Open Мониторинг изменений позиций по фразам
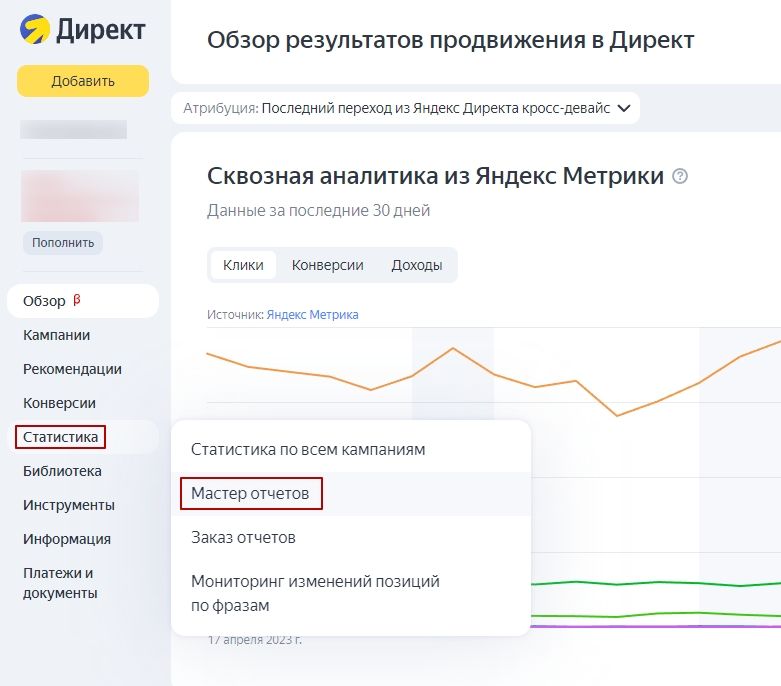Screen dimensions: 781x686 click(x=315, y=593)
